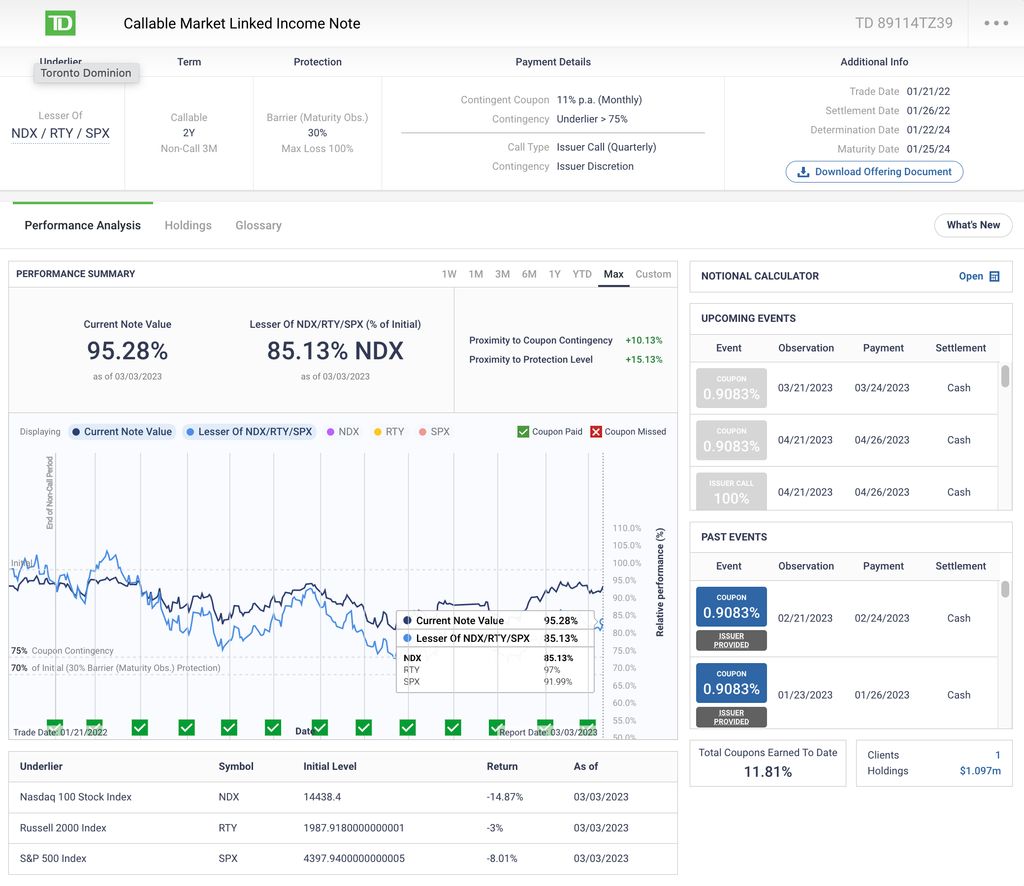
Task: Click the Clients count value 1
Action: point(997,755)
